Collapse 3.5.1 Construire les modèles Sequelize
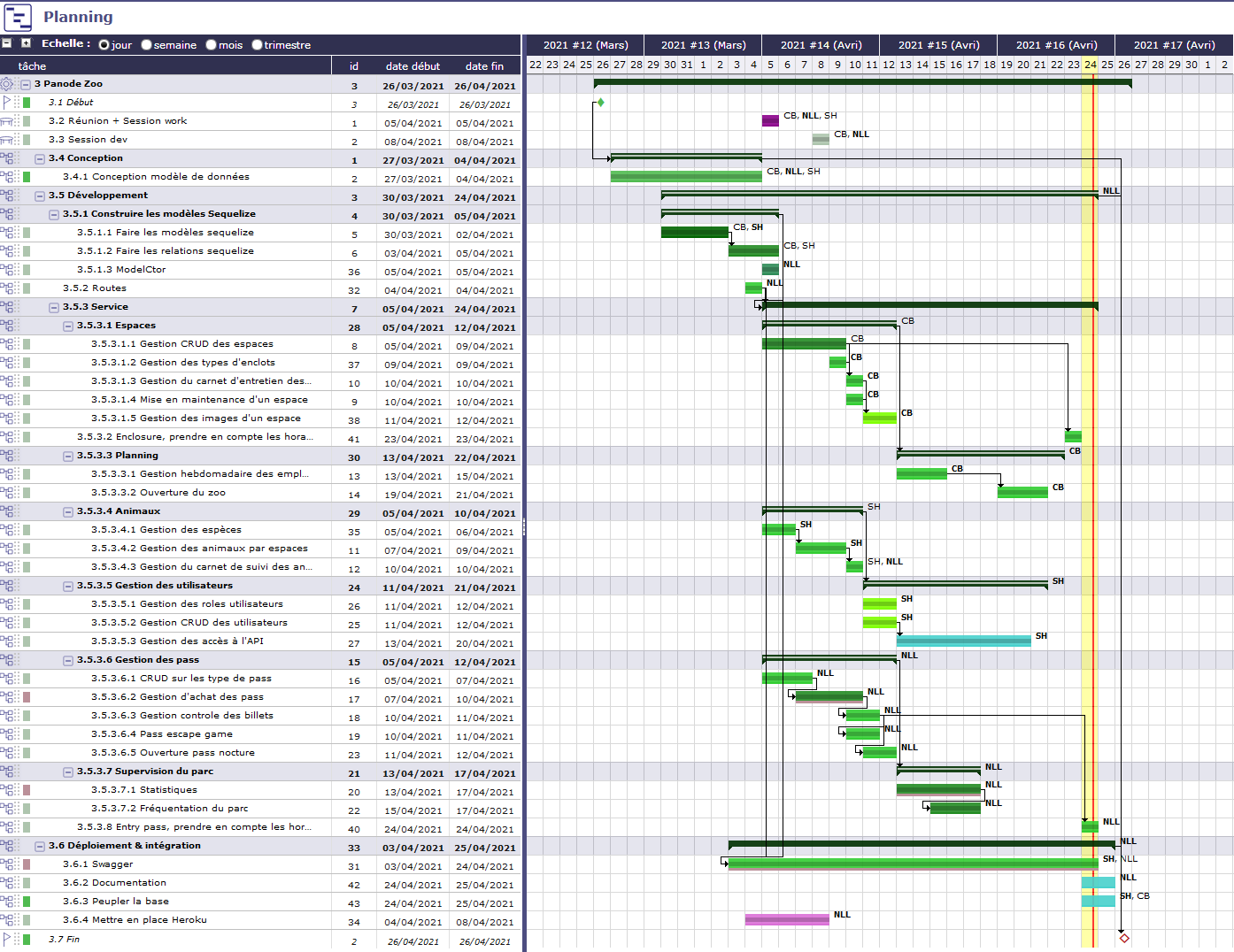The height and width of the screenshot is (952, 1234). [54, 215]
